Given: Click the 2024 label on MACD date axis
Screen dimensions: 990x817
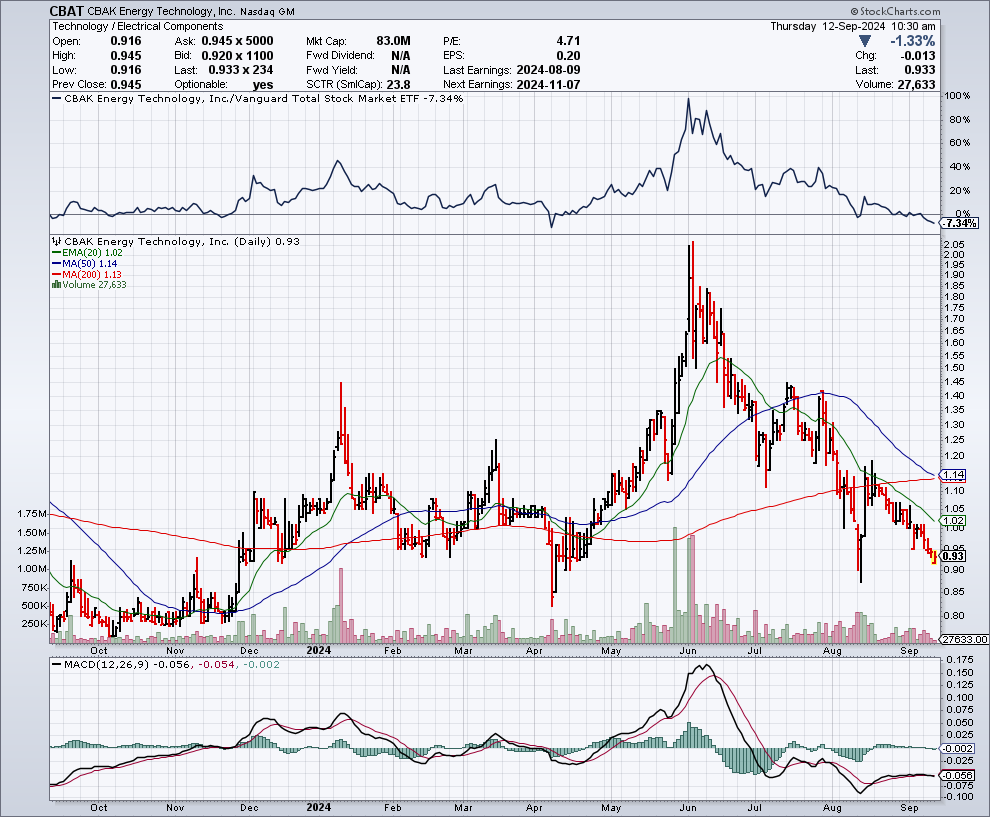Looking at the screenshot, I should 319,808.
